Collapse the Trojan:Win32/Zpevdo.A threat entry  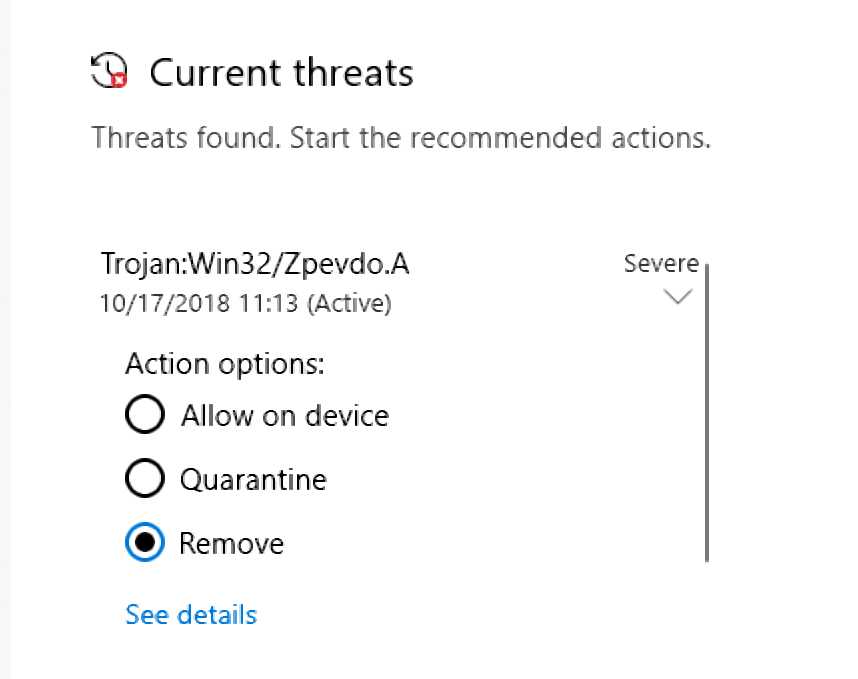coord(678,296)
